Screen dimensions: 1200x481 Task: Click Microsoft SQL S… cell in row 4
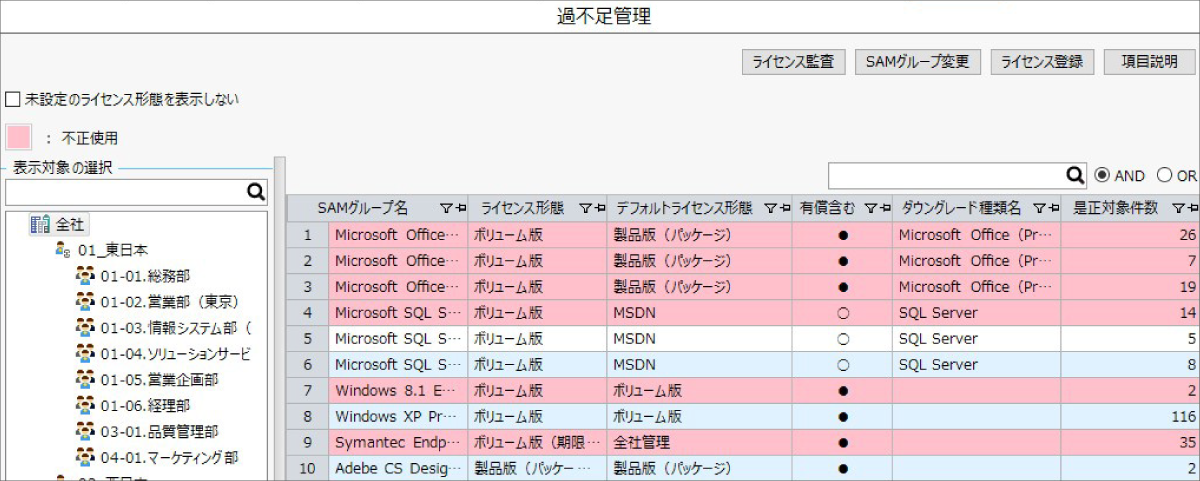coord(398,313)
